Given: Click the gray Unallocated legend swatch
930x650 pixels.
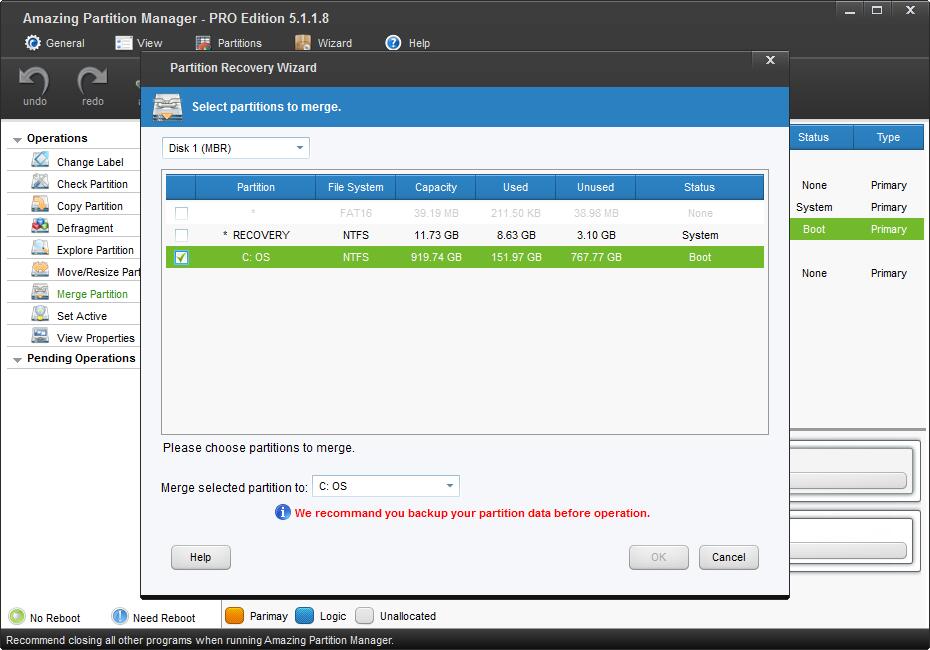Looking at the screenshot, I should click(x=365, y=616).
